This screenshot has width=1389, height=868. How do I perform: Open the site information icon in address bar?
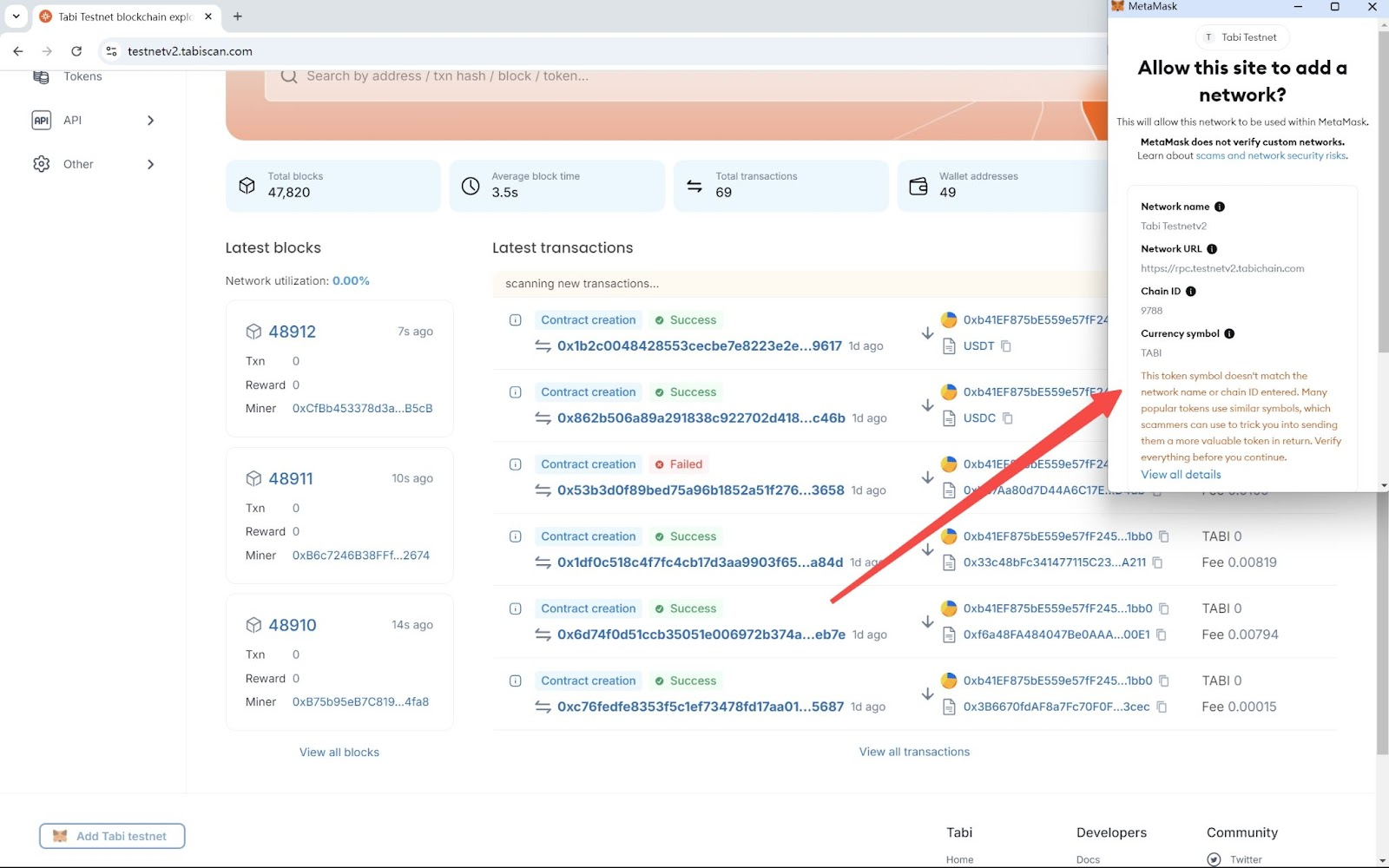(x=111, y=51)
